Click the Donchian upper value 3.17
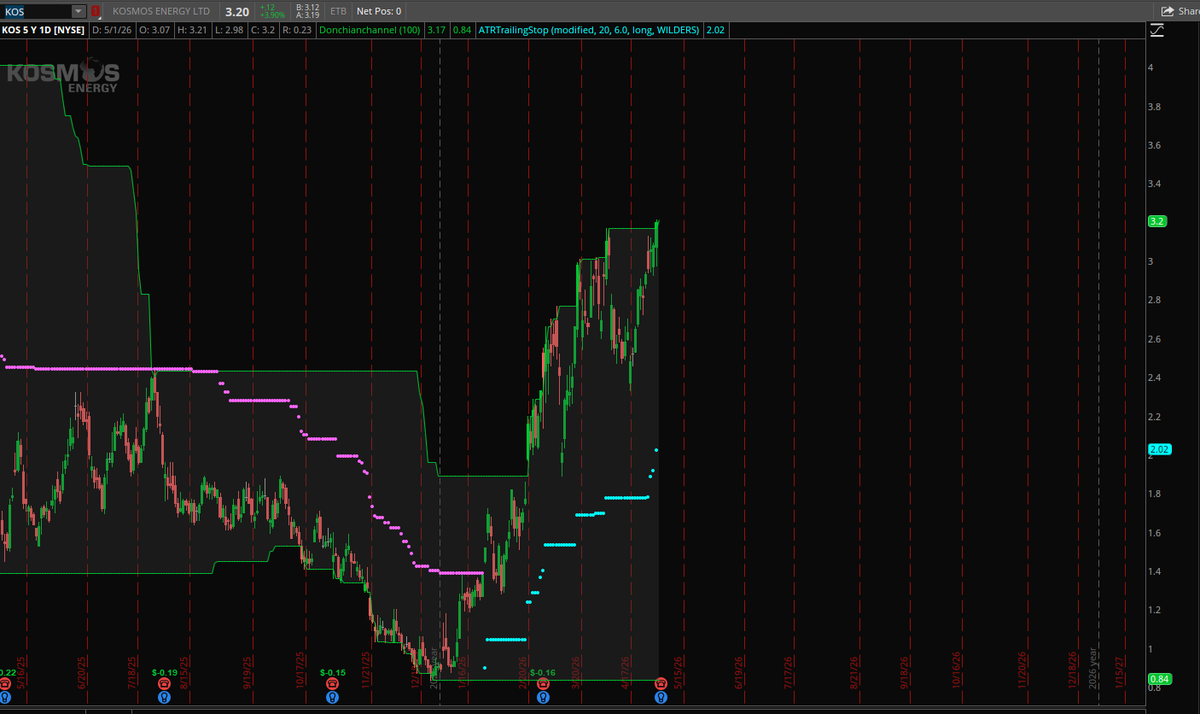Screen dimensions: 1200x714 click(436, 30)
